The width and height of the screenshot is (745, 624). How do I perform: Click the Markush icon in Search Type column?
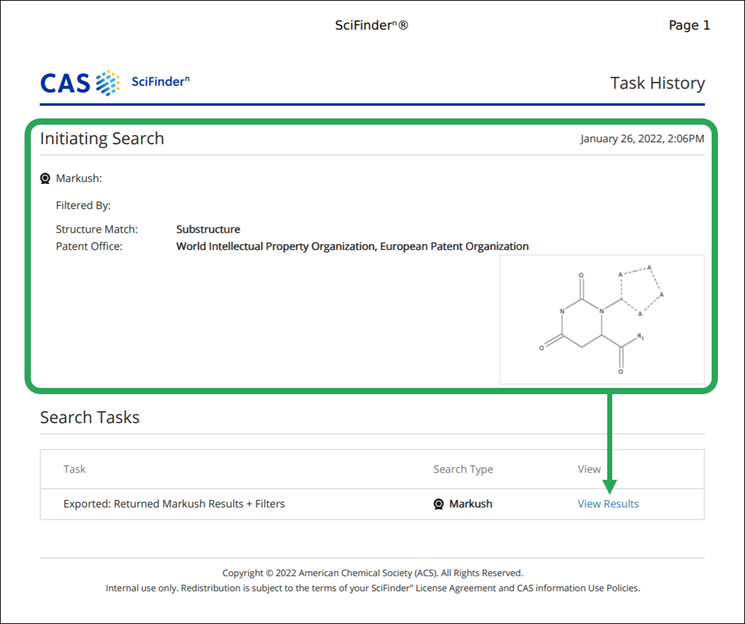click(x=439, y=504)
